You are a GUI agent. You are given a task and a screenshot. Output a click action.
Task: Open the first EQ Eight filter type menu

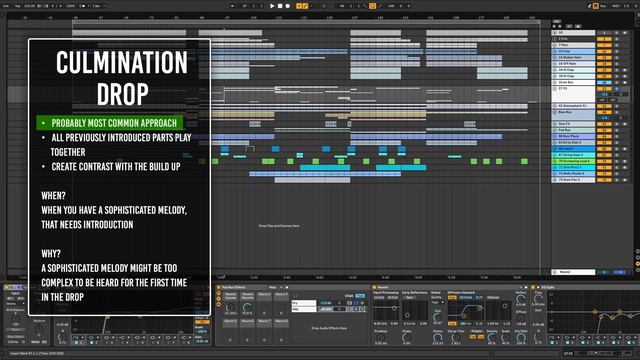click(554, 338)
